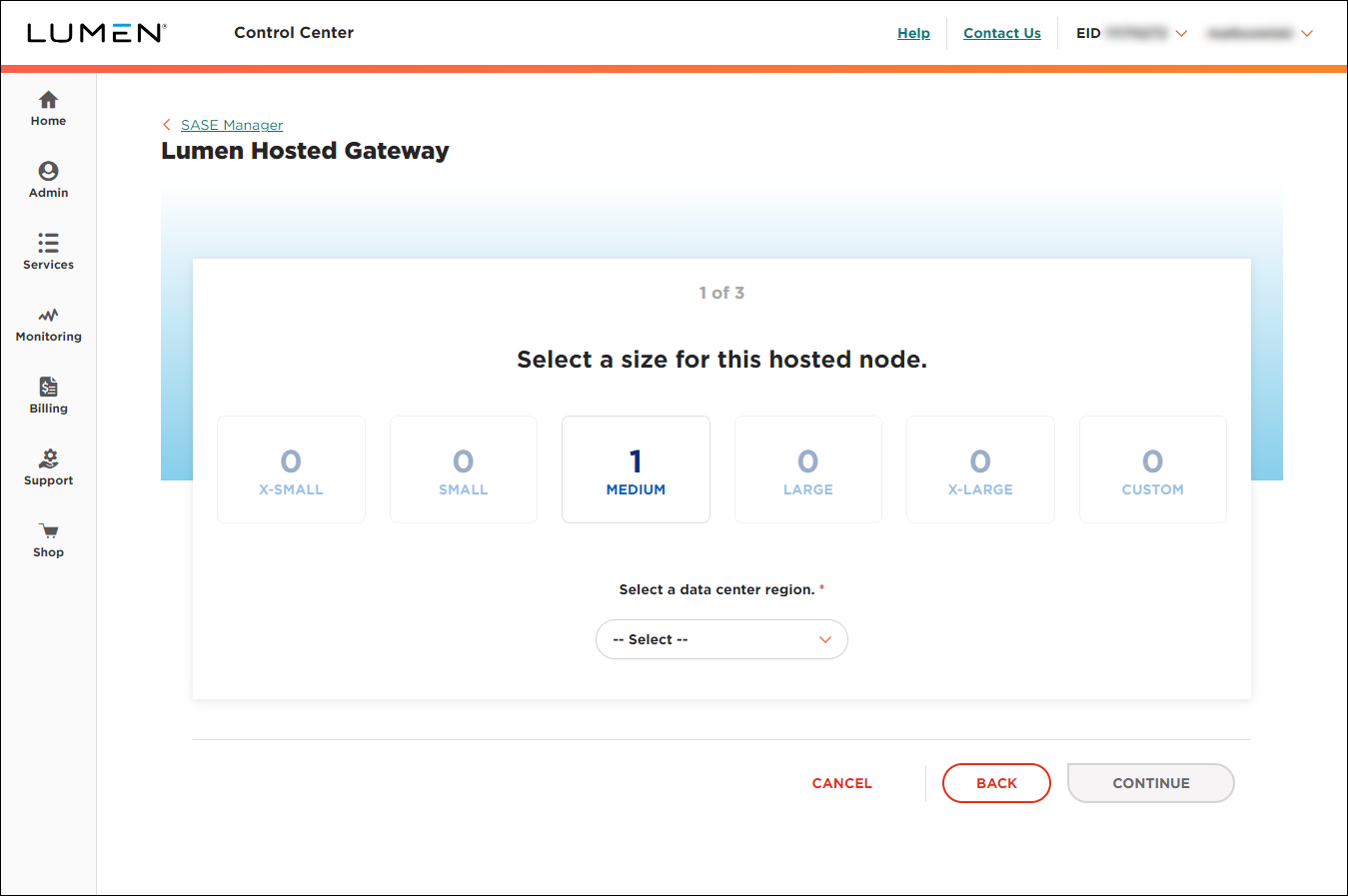Screen dimensions: 1348x896
Task: Select the SMALL node size card
Action: [x=464, y=469]
